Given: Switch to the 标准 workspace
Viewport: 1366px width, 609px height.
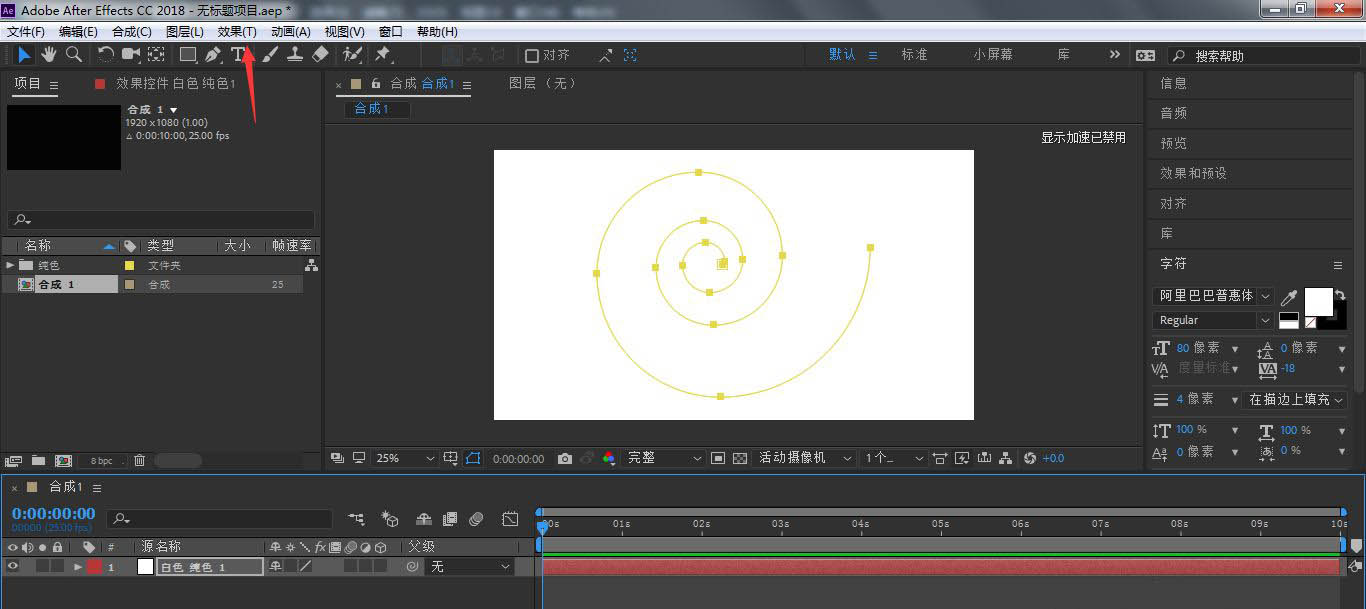Looking at the screenshot, I should coord(914,55).
